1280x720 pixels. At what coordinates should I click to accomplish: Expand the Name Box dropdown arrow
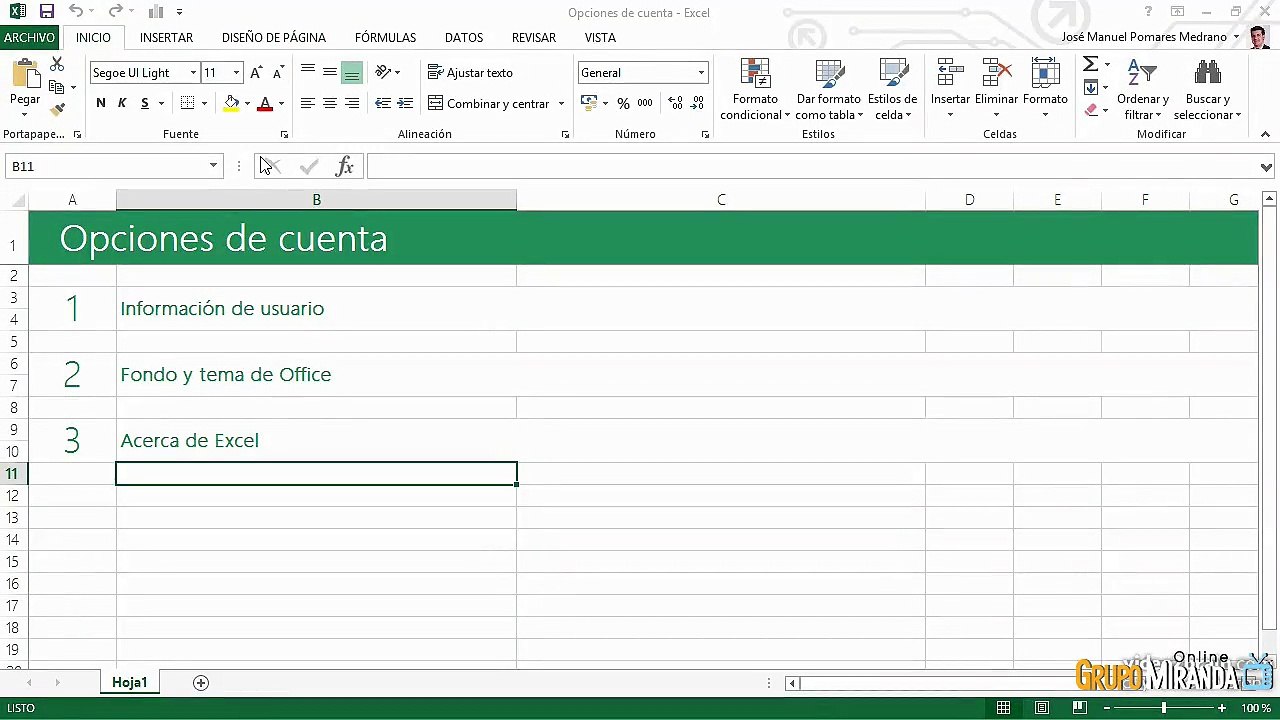213,167
